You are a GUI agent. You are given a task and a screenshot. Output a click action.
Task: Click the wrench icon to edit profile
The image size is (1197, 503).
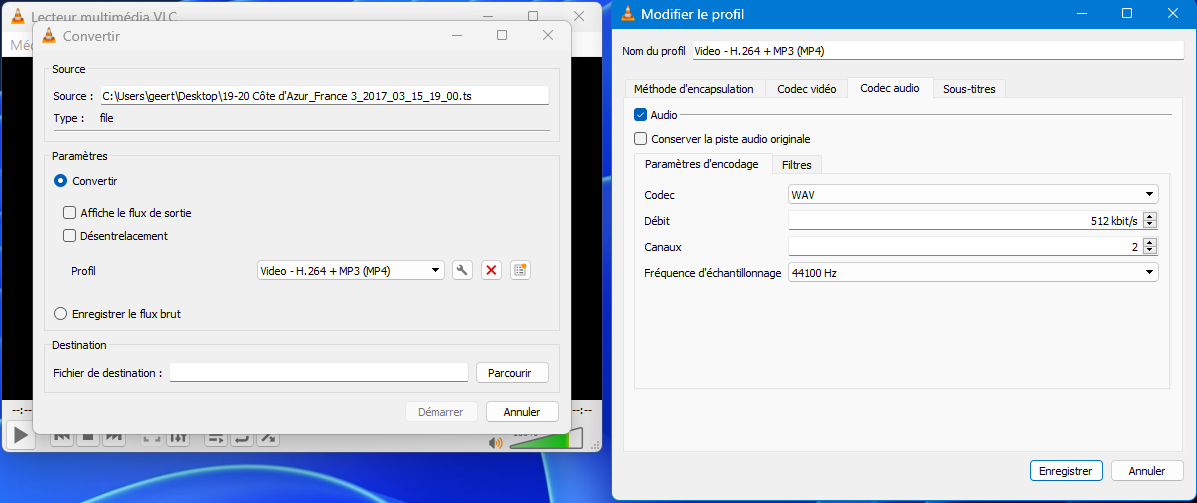[462, 270]
